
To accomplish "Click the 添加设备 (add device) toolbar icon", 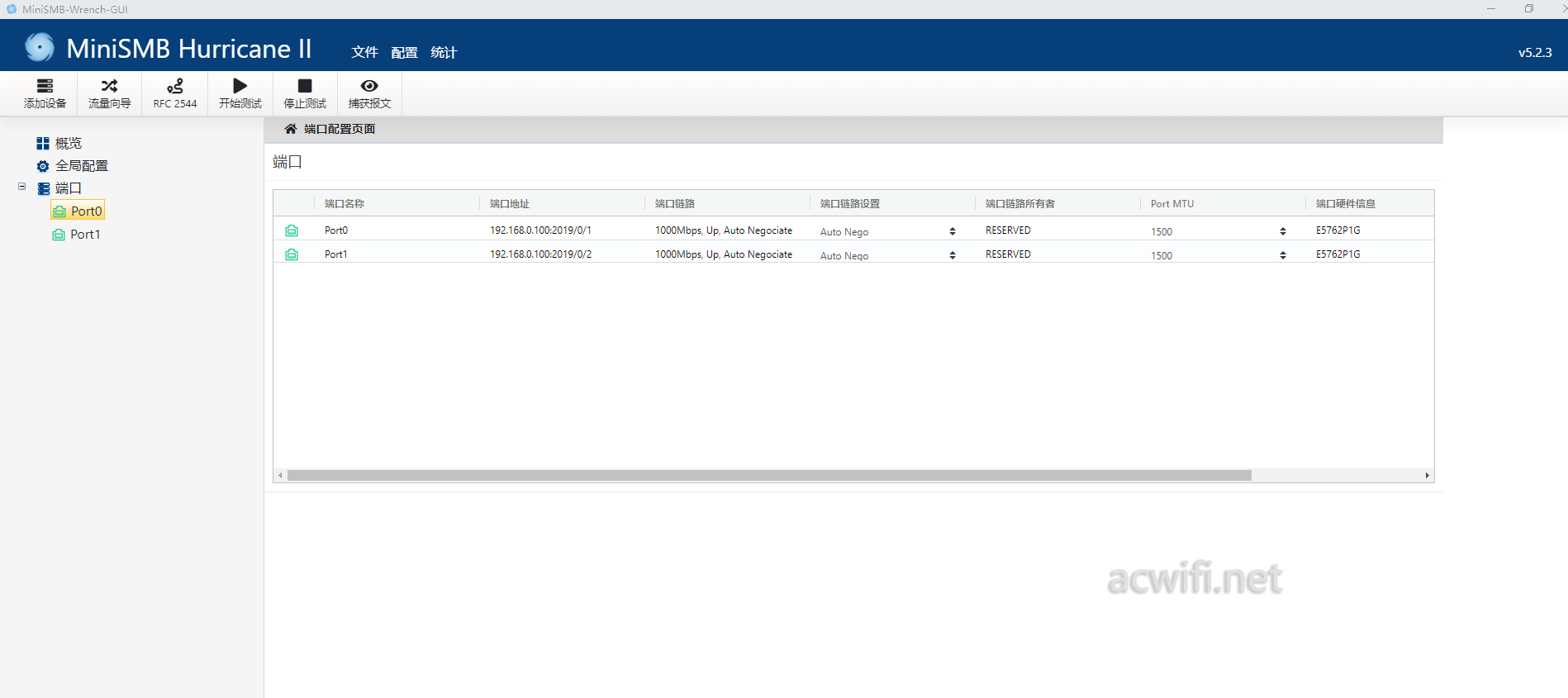I will (x=45, y=93).
